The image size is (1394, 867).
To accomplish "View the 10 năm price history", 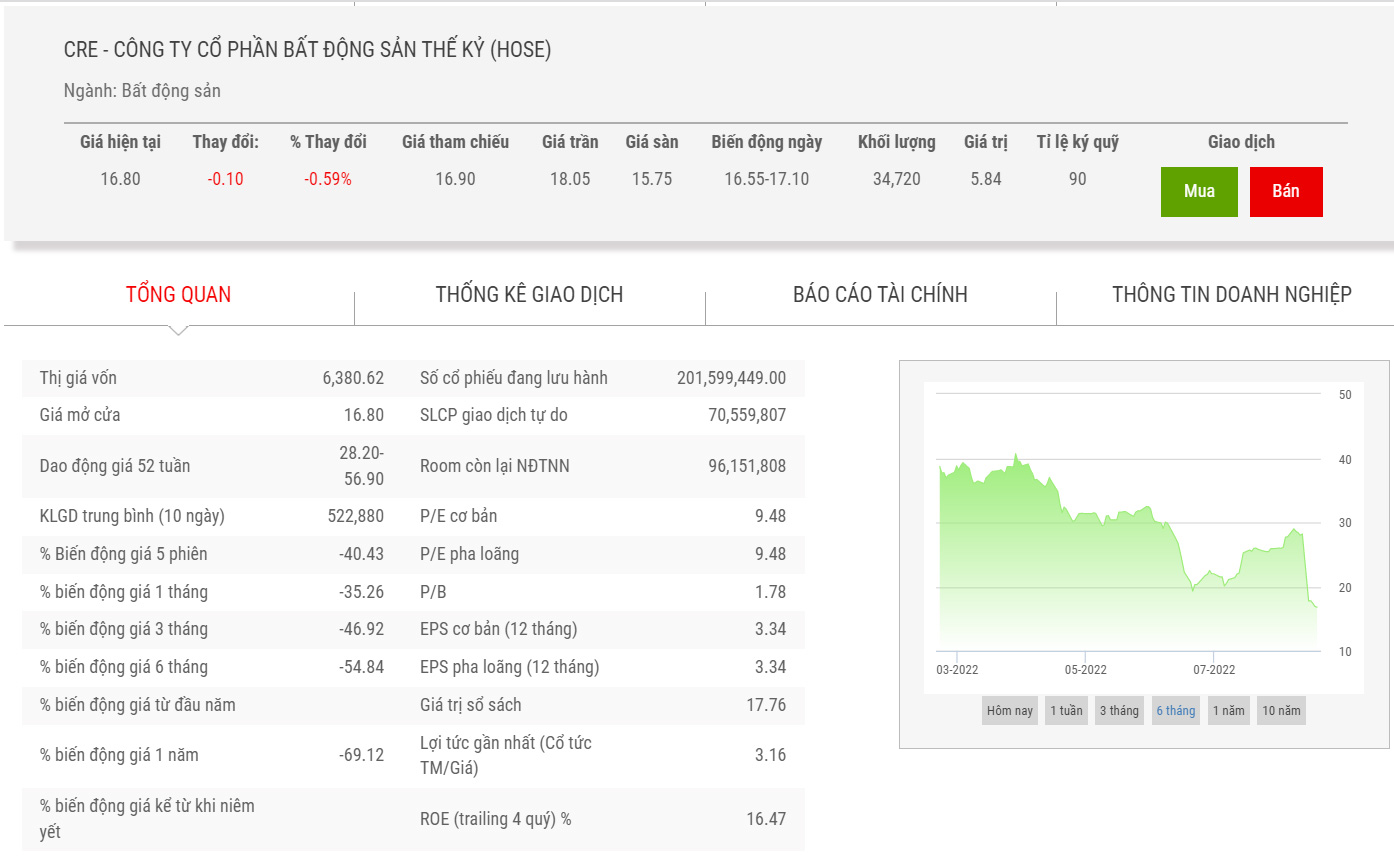I will [1281, 711].
